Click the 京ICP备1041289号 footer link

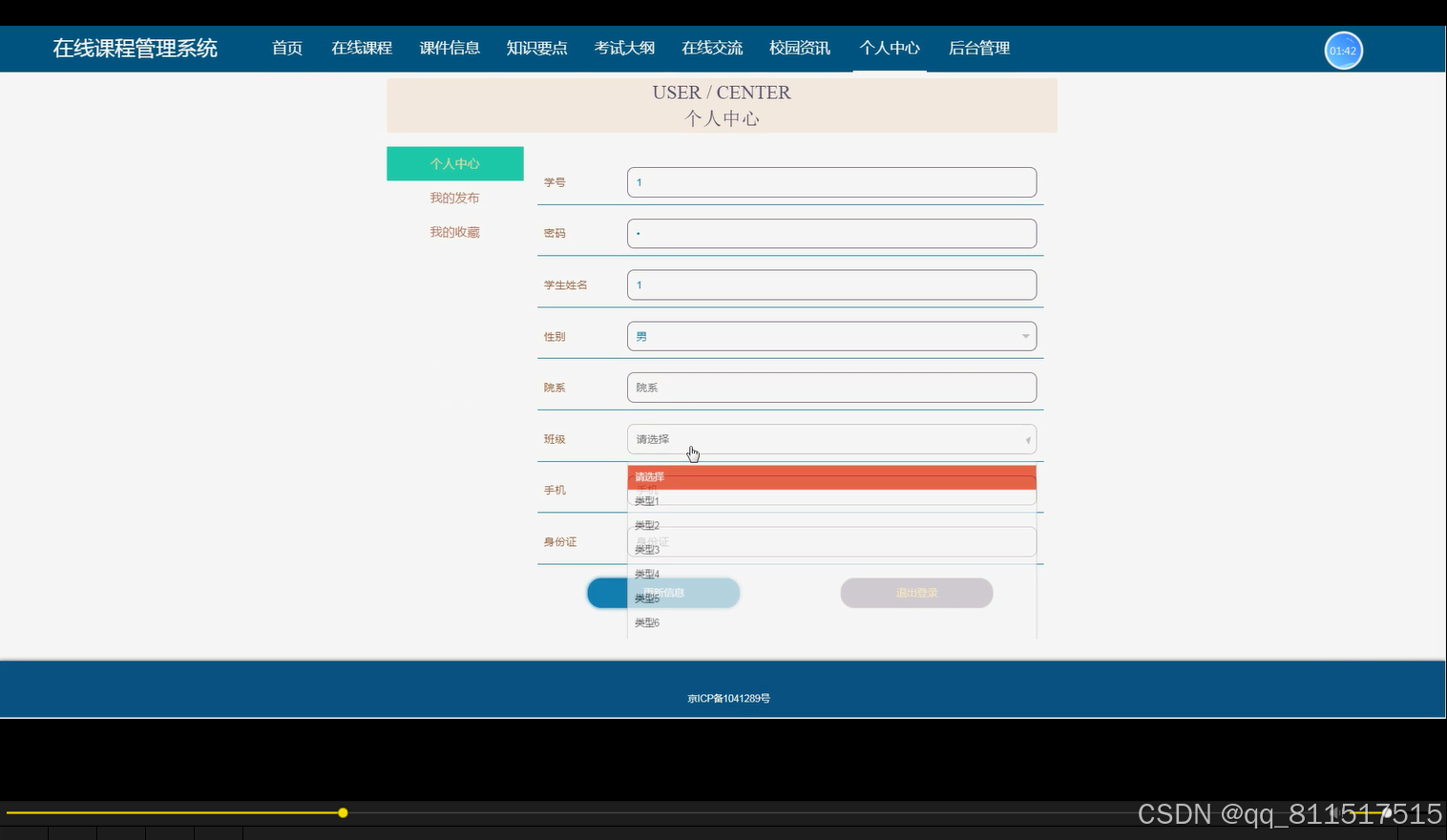click(x=729, y=699)
